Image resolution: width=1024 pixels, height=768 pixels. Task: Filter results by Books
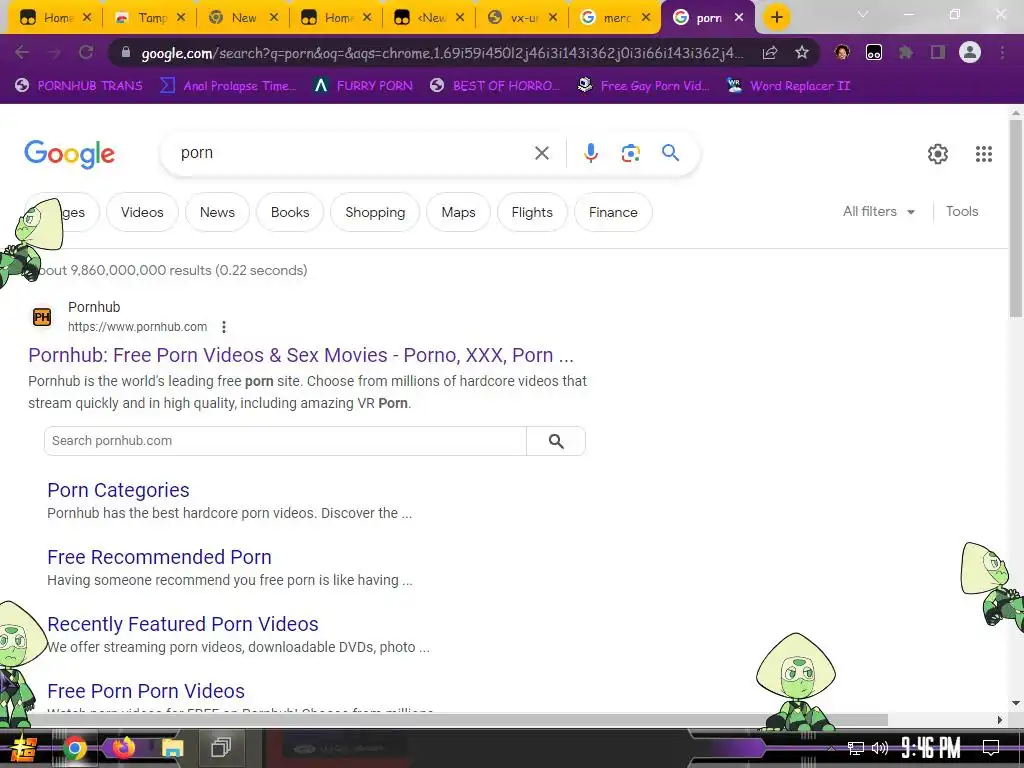click(x=290, y=212)
